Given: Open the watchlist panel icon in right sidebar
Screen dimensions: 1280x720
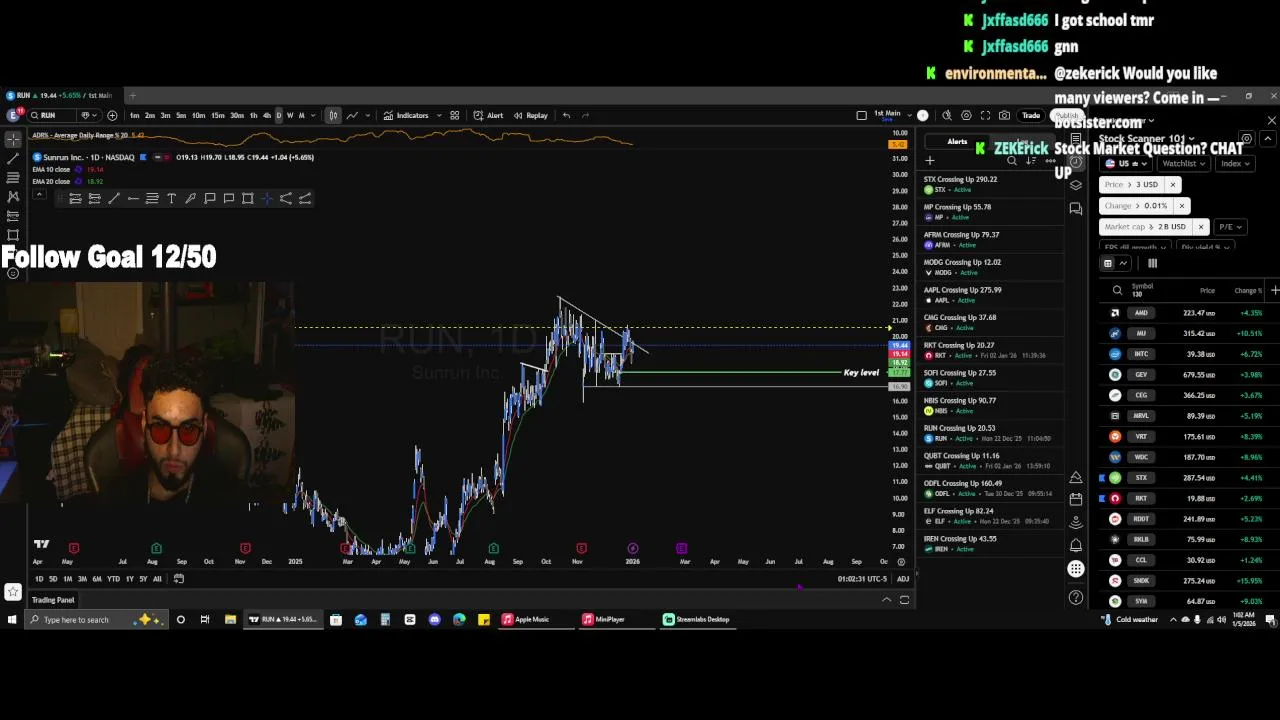Looking at the screenshot, I should point(1076,139).
